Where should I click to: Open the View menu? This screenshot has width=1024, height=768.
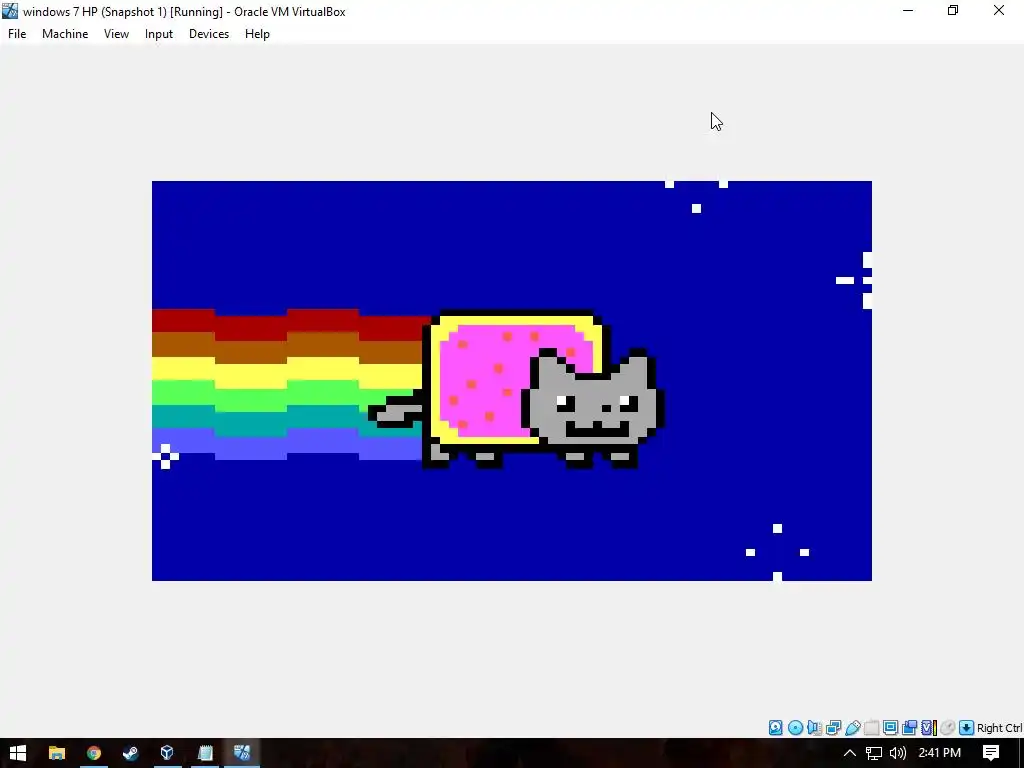tap(116, 34)
